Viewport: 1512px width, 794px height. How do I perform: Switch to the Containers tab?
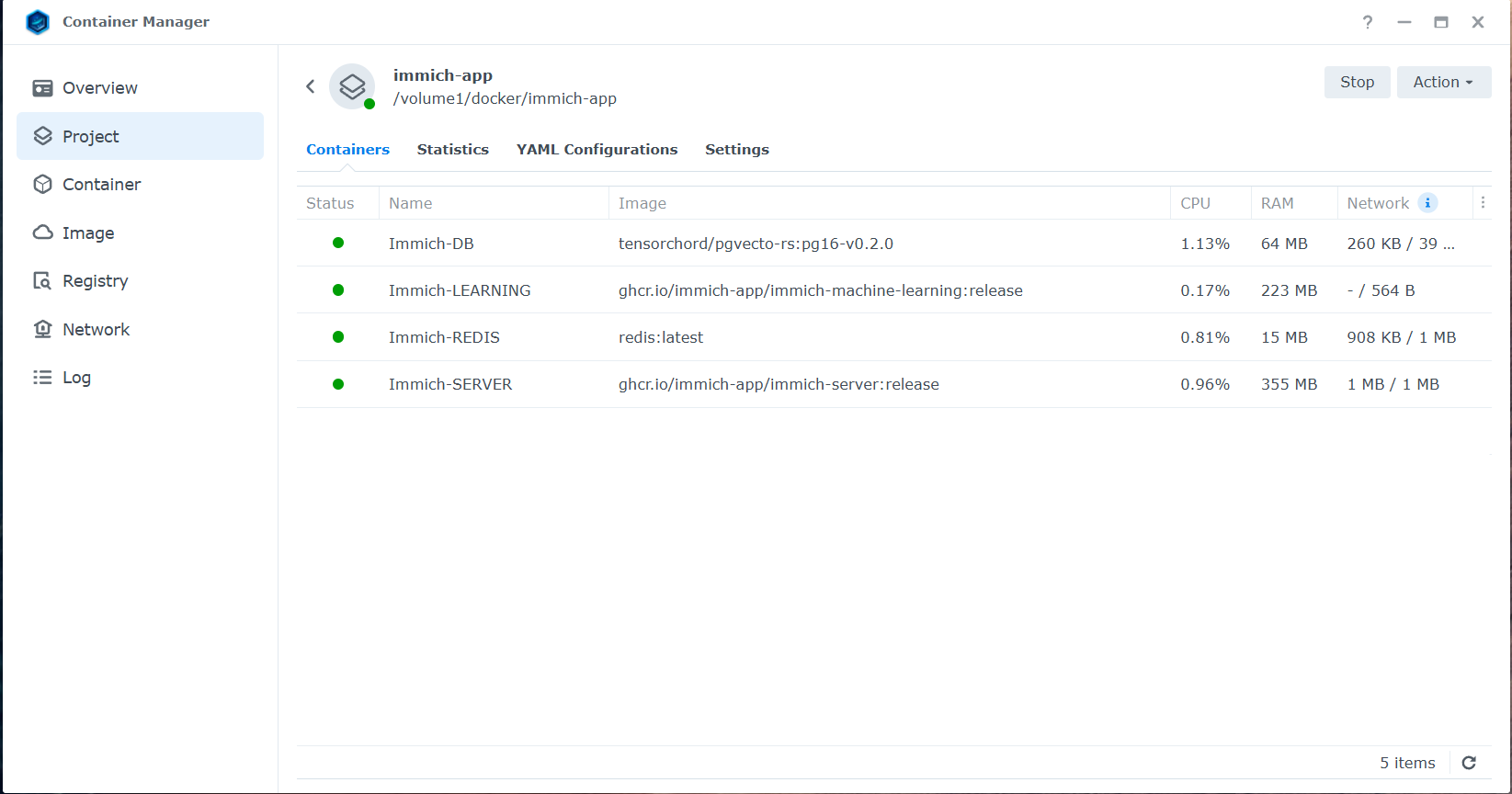click(x=347, y=149)
